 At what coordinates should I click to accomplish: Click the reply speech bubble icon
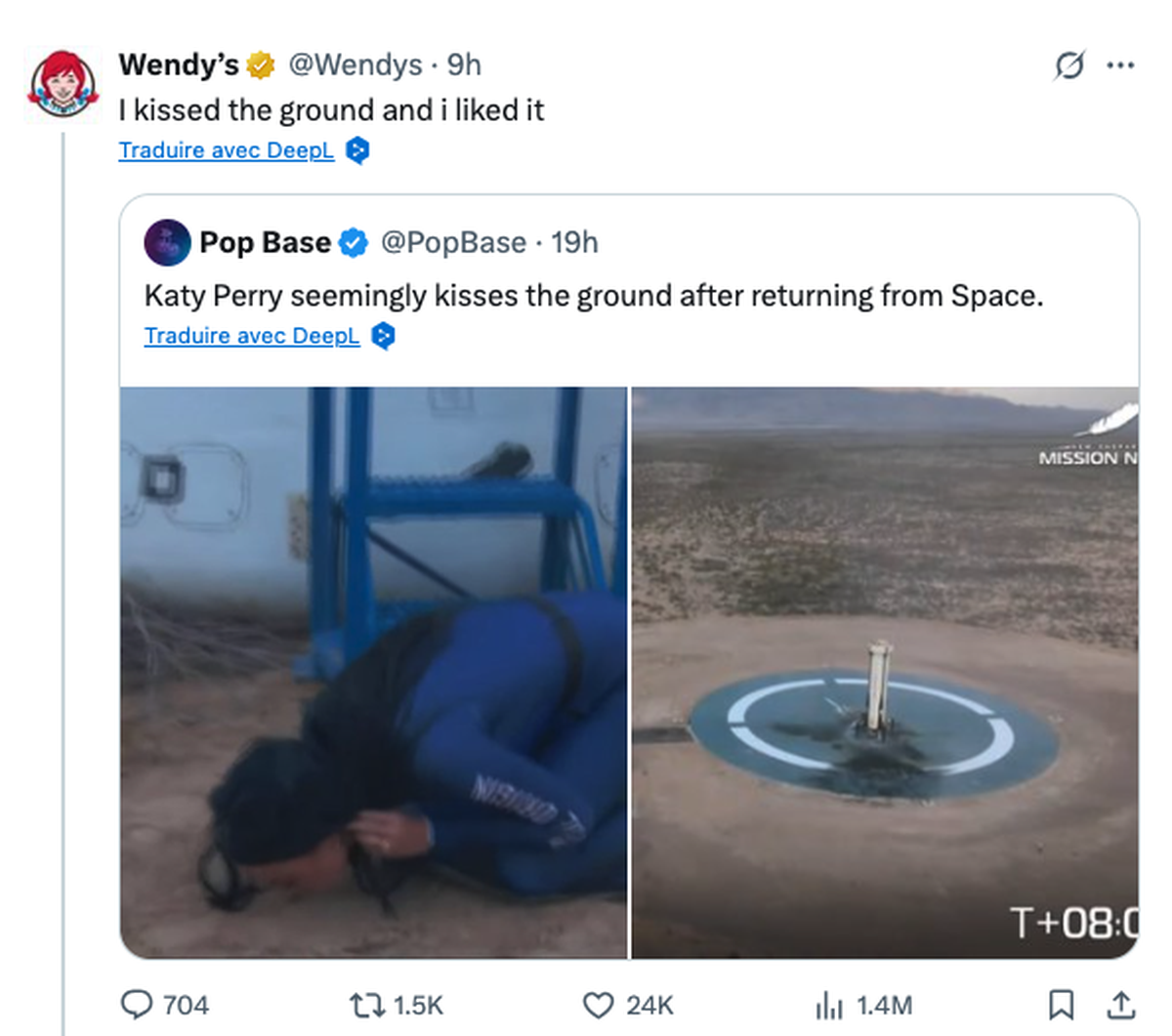pos(137,1004)
